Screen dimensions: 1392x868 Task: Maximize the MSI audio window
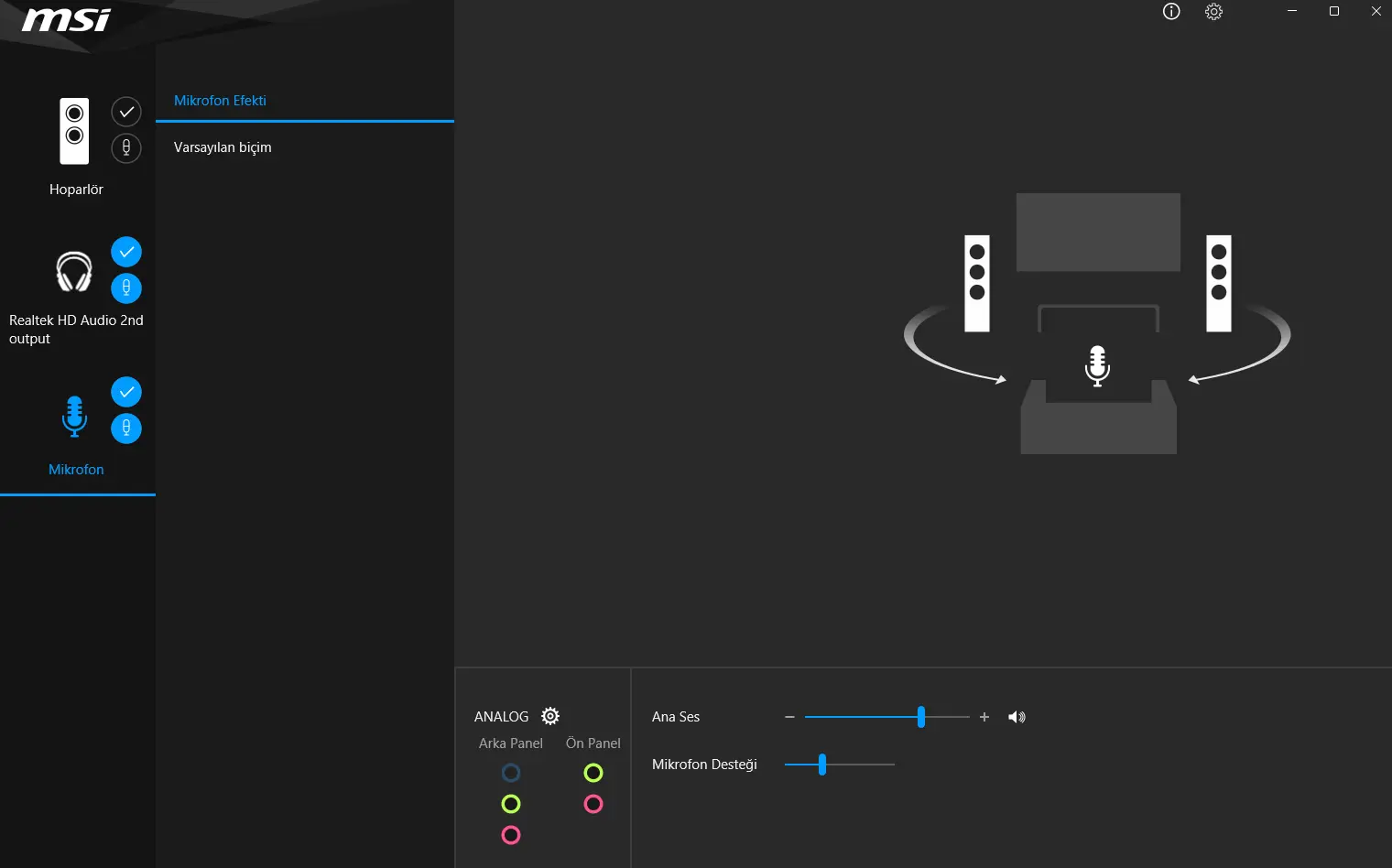point(1334,11)
